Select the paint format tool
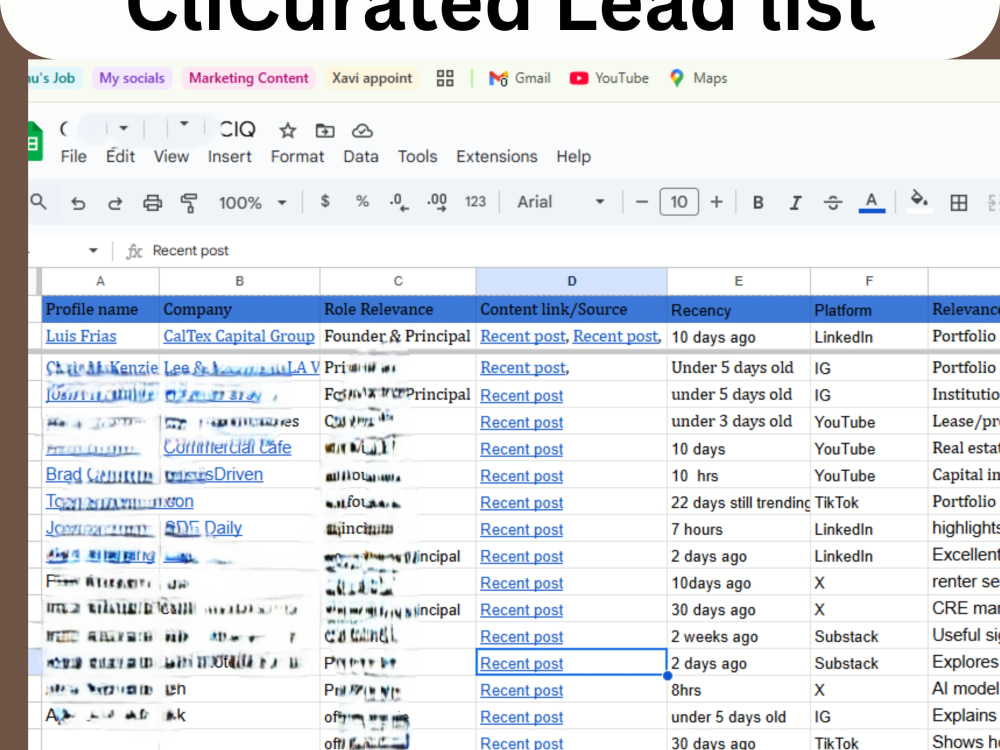1000x750 pixels. pyautogui.click(x=189, y=203)
